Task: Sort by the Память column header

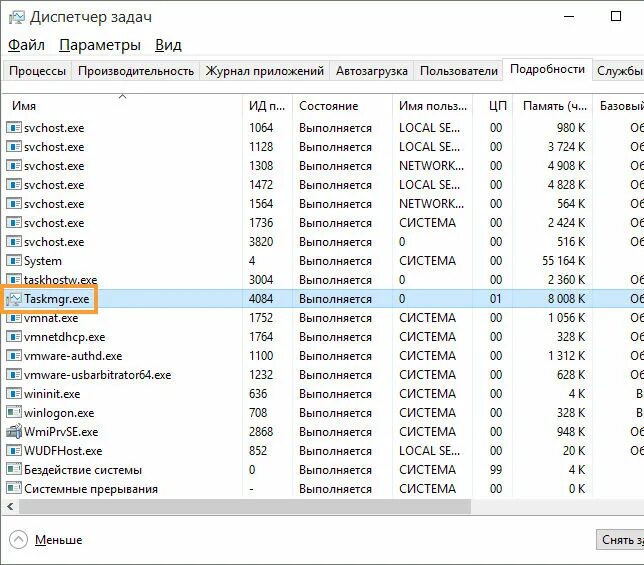Action: [x=553, y=106]
